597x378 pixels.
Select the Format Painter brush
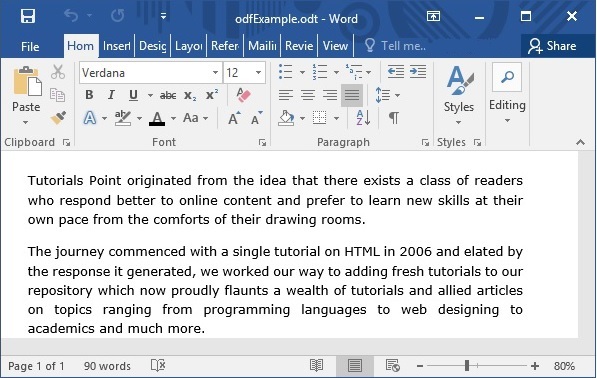(58, 117)
